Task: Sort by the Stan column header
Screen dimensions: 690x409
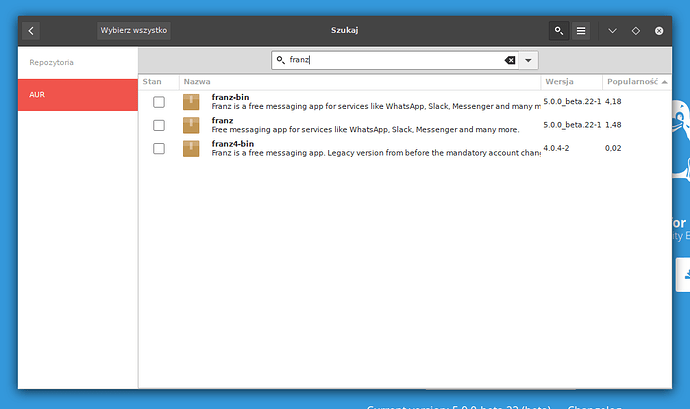Action: [159, 82]
